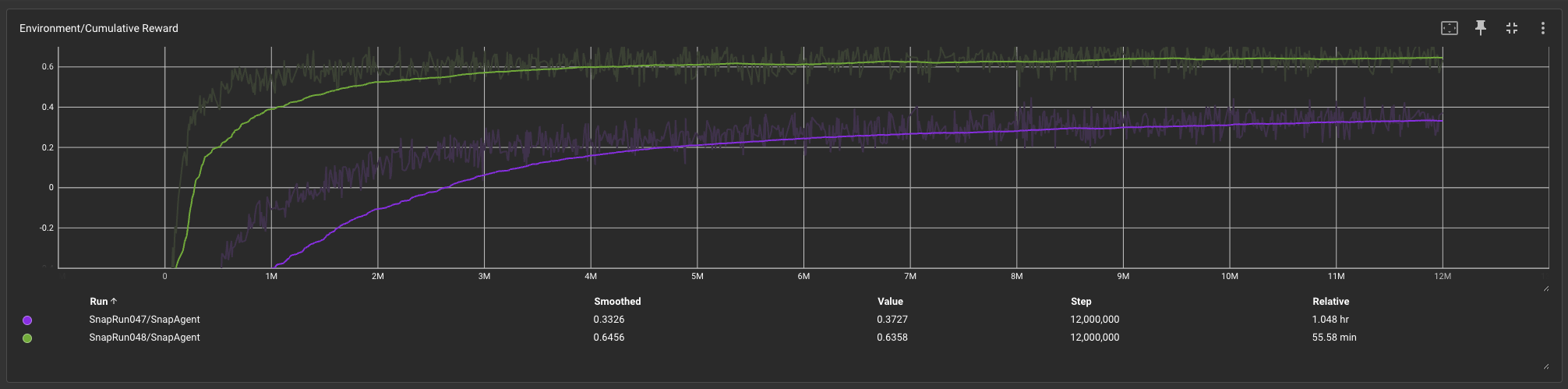This screenshot has height=389, width=1568.
Task: Click the 0.3326 smoothed value cell
Action: pos(609,320)
